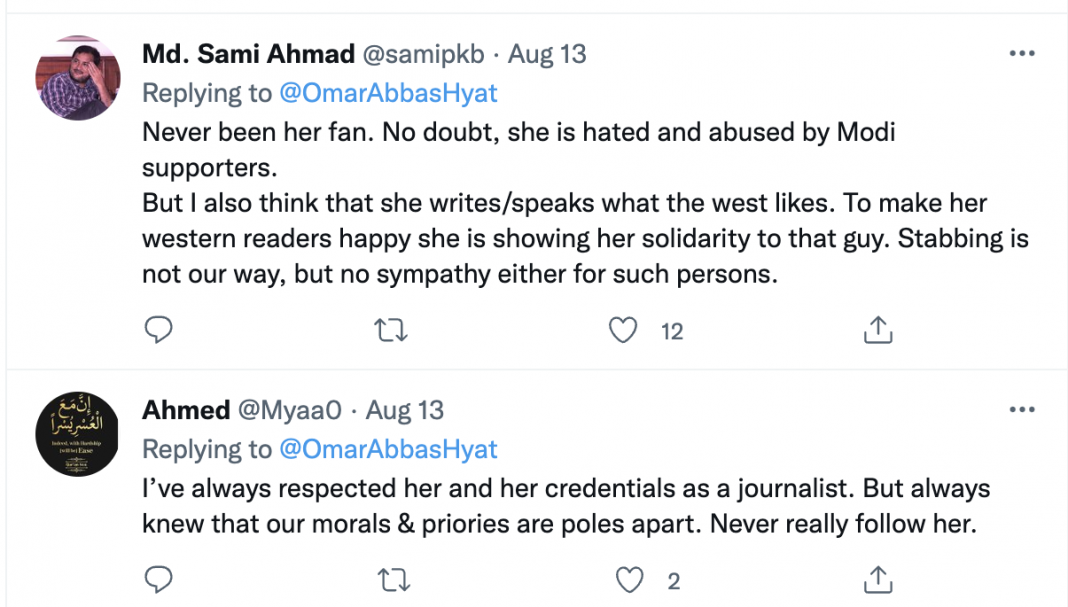Open Md. Sami Ahmad's profile picture

point(78,79)
